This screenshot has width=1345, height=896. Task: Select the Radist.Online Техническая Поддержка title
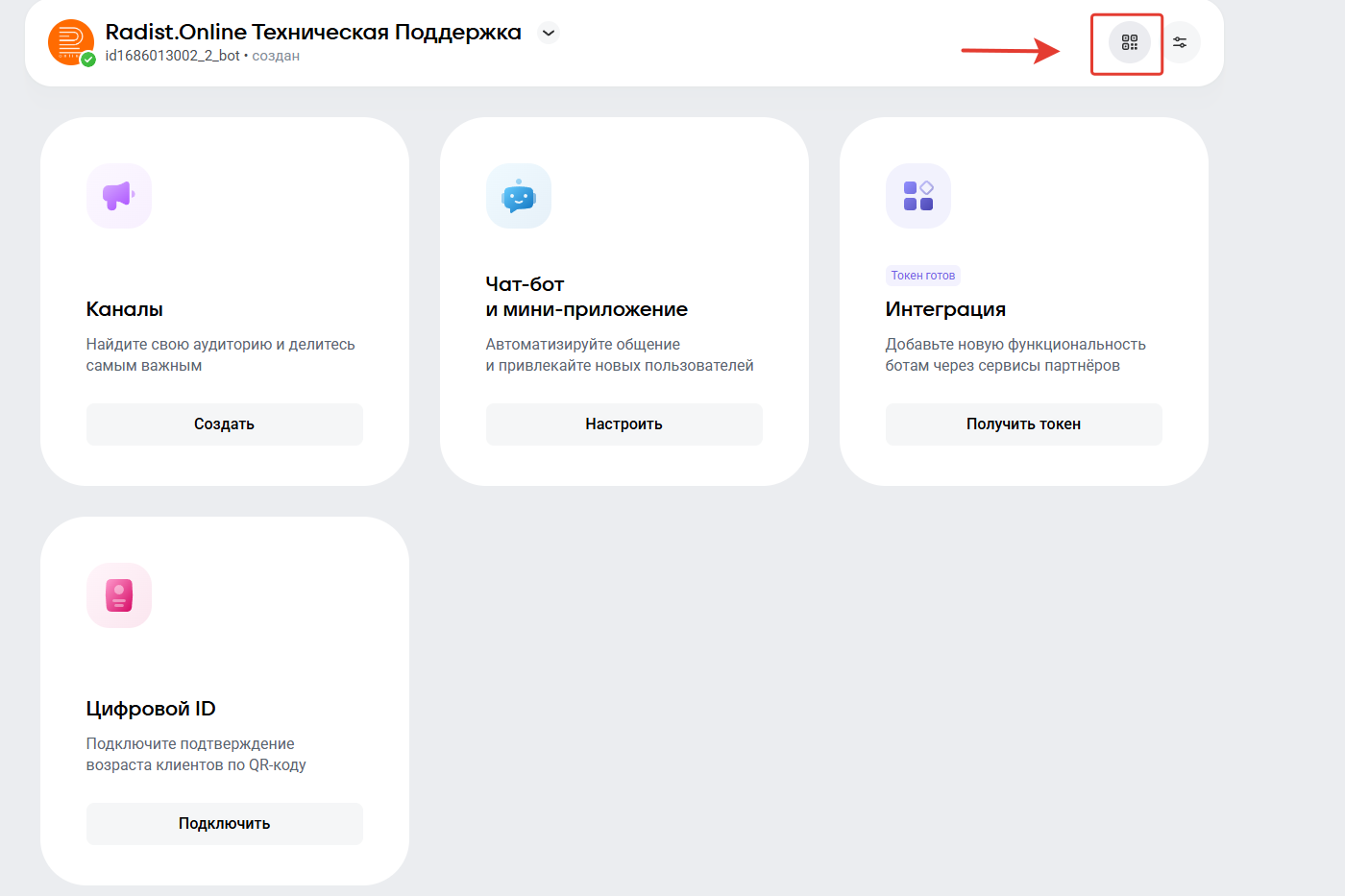[313, 32]
